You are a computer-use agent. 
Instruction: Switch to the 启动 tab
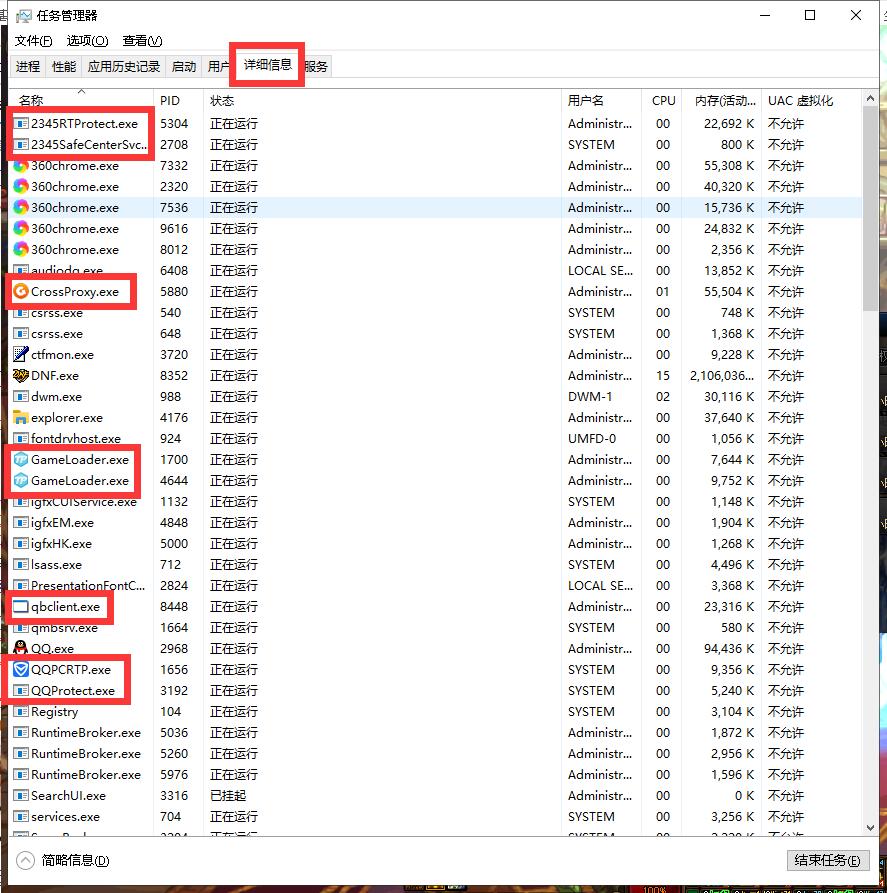click(x=184, y=67)
